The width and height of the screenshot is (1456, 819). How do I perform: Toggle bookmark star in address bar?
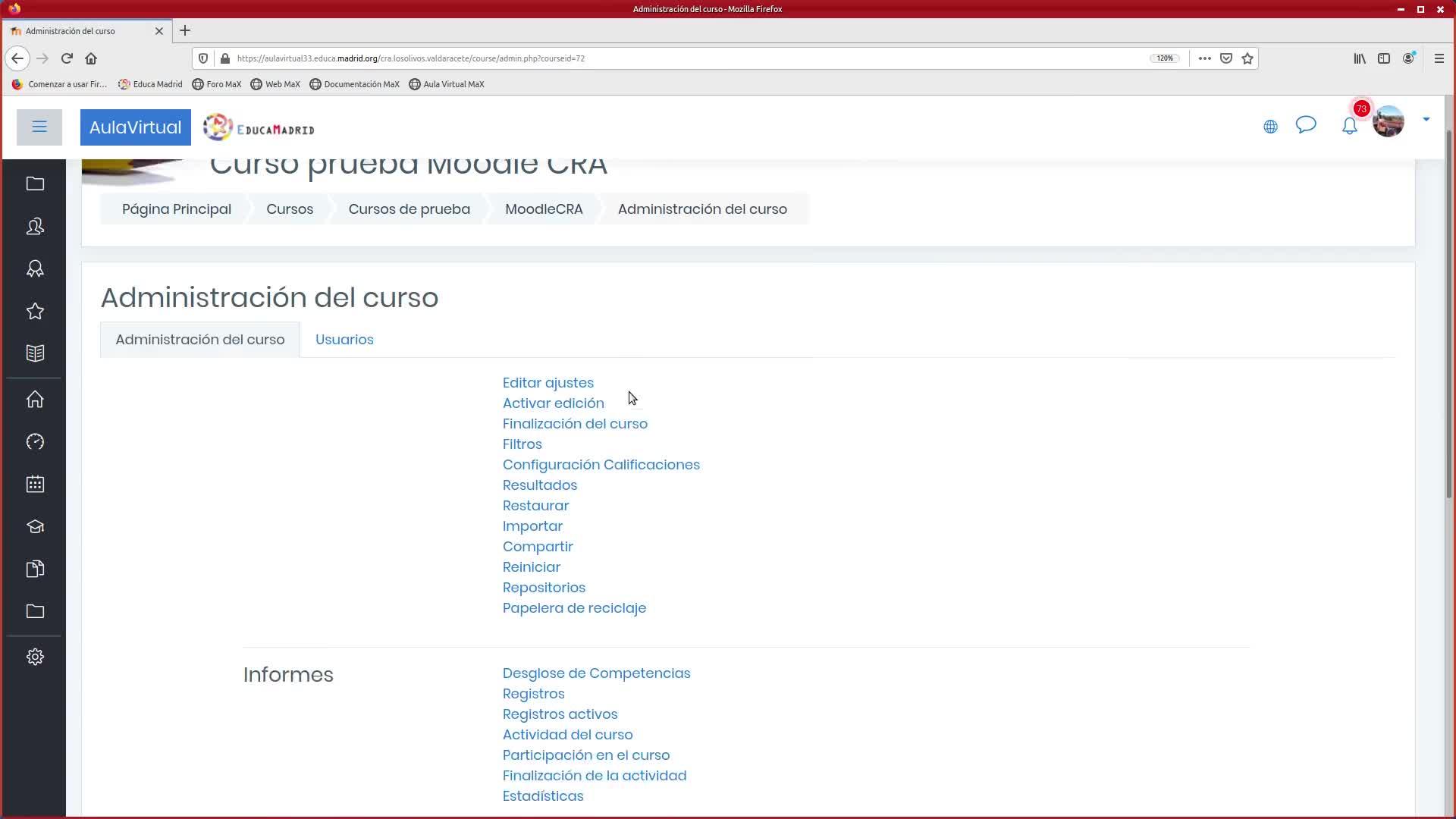pos(1247,58)
